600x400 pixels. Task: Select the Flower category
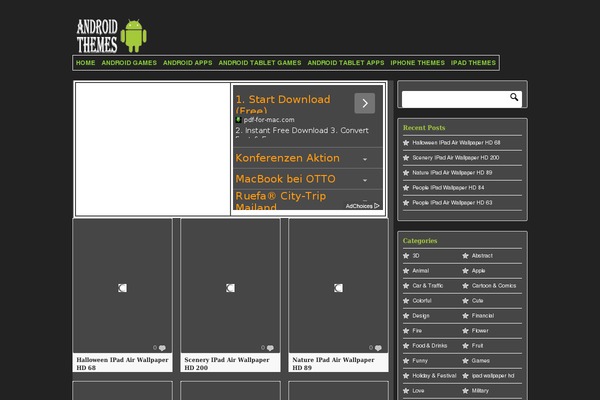coord(480,330)
